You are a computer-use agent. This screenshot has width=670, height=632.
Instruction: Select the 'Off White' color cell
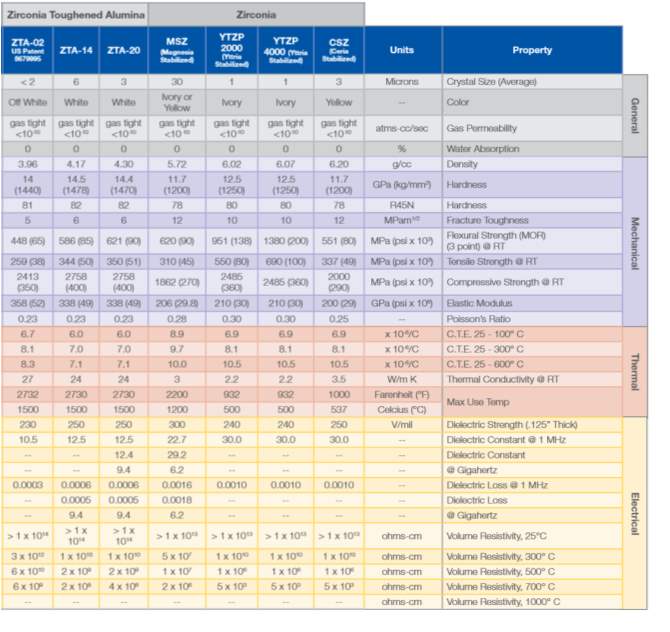click(27, 101)
